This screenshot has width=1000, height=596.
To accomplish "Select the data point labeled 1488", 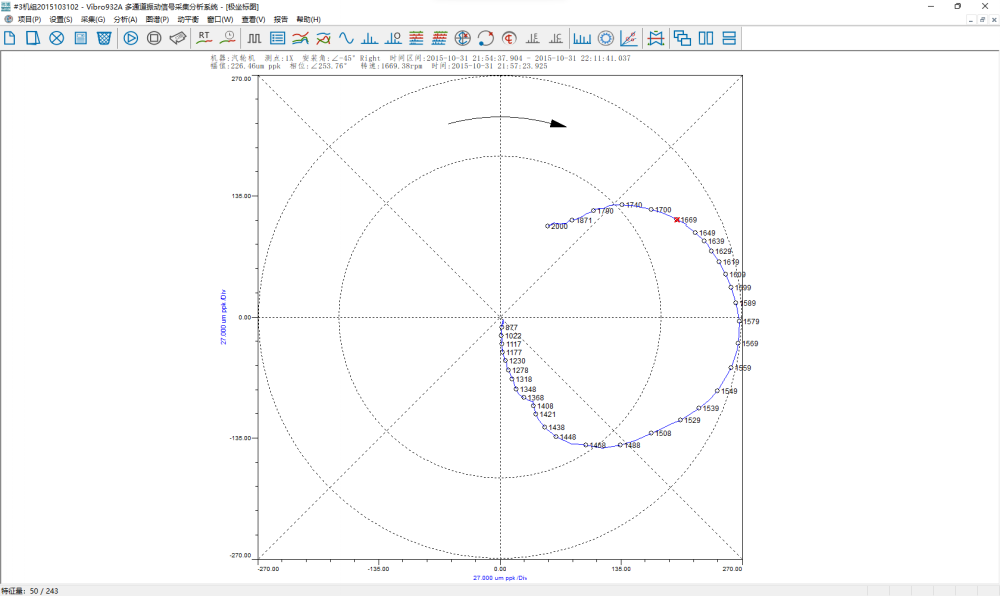I will click(x=620, y=445).
